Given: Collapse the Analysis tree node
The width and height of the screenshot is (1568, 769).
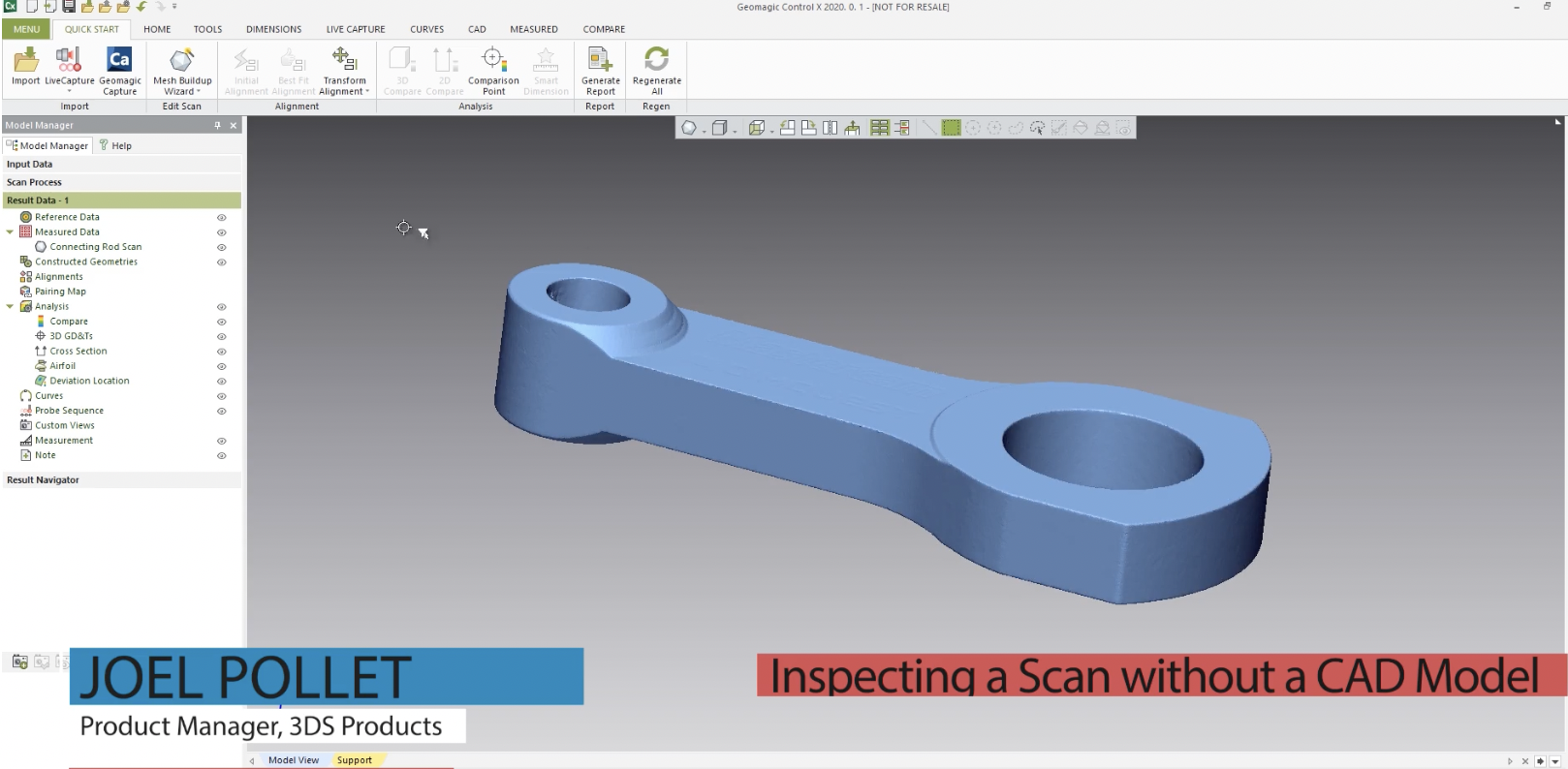Looking at the screenshot, I should point(10,307).
